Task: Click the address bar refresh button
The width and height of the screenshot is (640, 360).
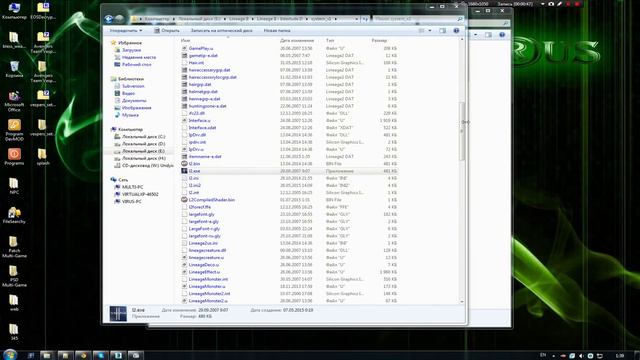Action: pos(365,19)
